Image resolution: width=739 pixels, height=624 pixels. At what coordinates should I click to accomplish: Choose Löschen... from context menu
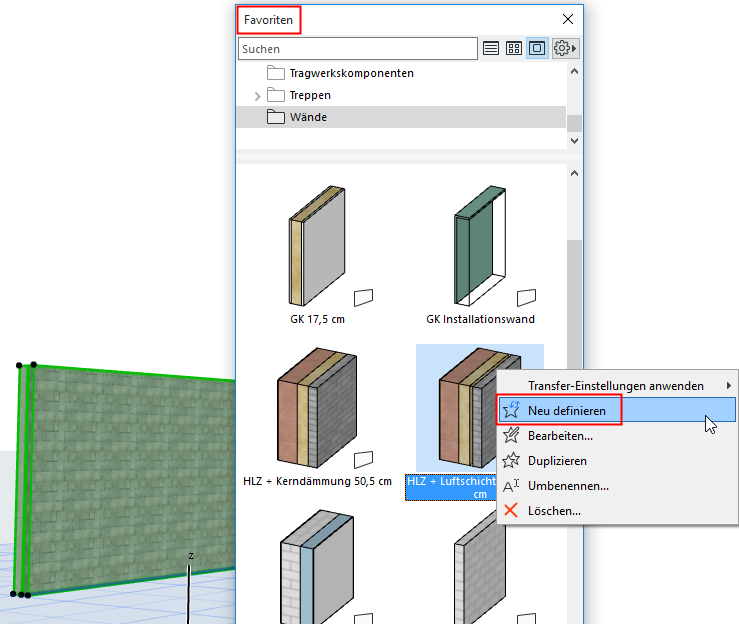[x=618, y=511]
